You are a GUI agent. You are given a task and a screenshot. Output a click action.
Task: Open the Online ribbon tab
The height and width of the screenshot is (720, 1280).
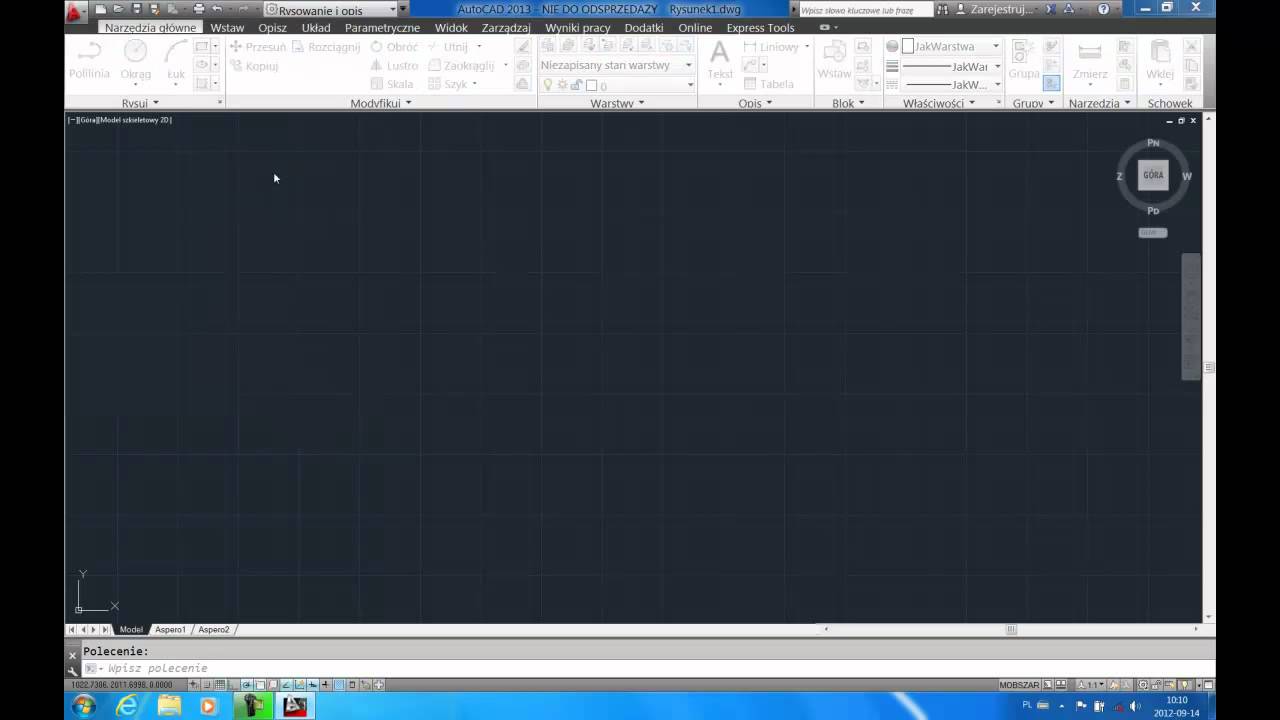pos(695,28)
